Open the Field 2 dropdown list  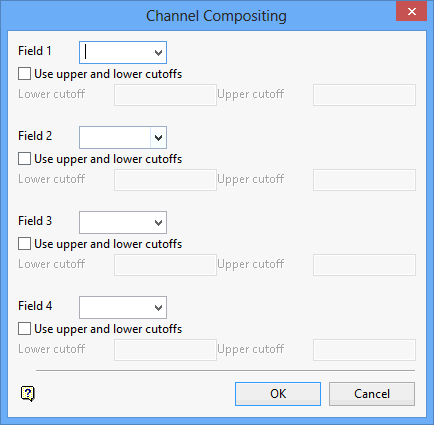click(158, 137)
